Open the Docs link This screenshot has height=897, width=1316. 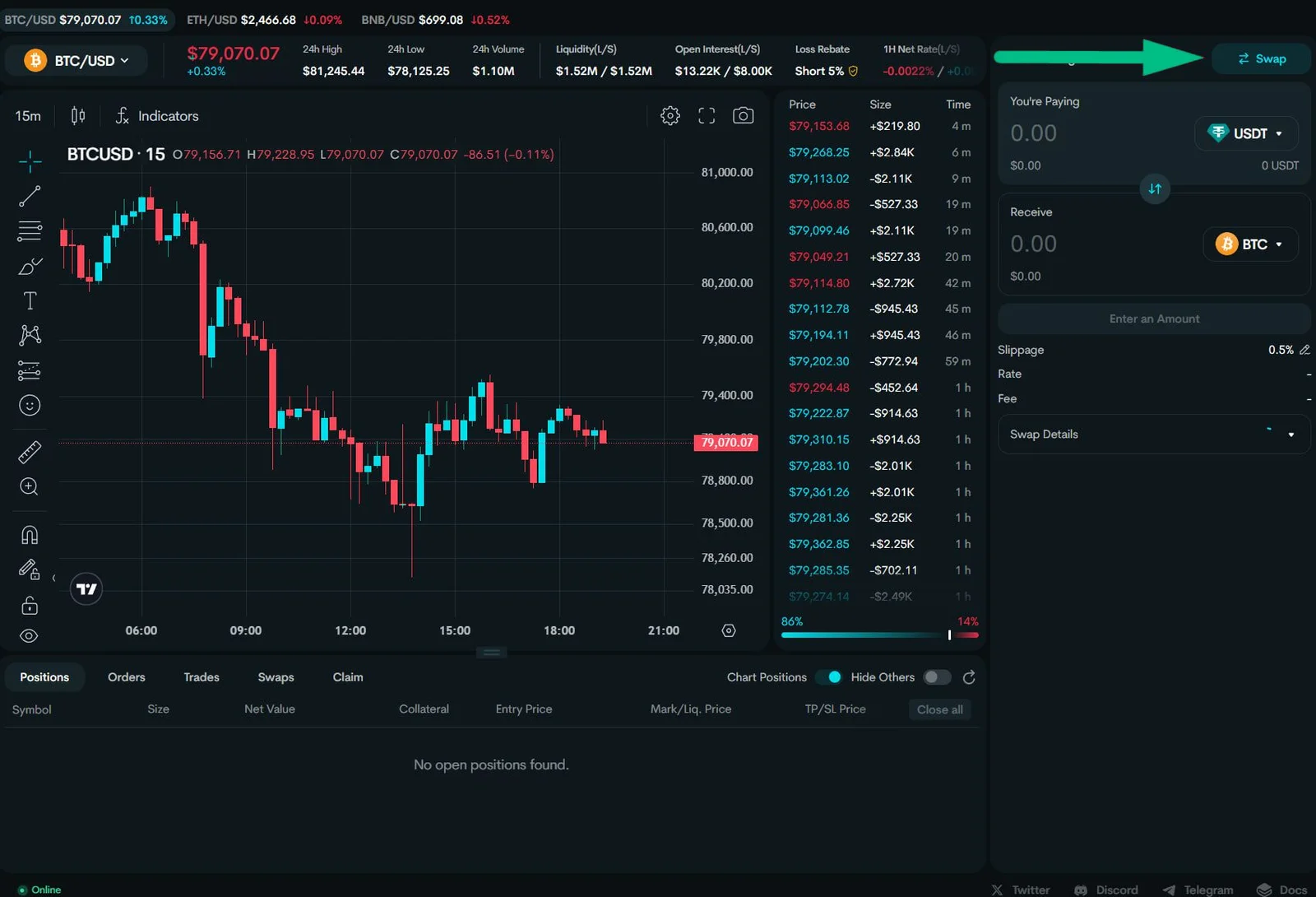tap(1281, 890)
